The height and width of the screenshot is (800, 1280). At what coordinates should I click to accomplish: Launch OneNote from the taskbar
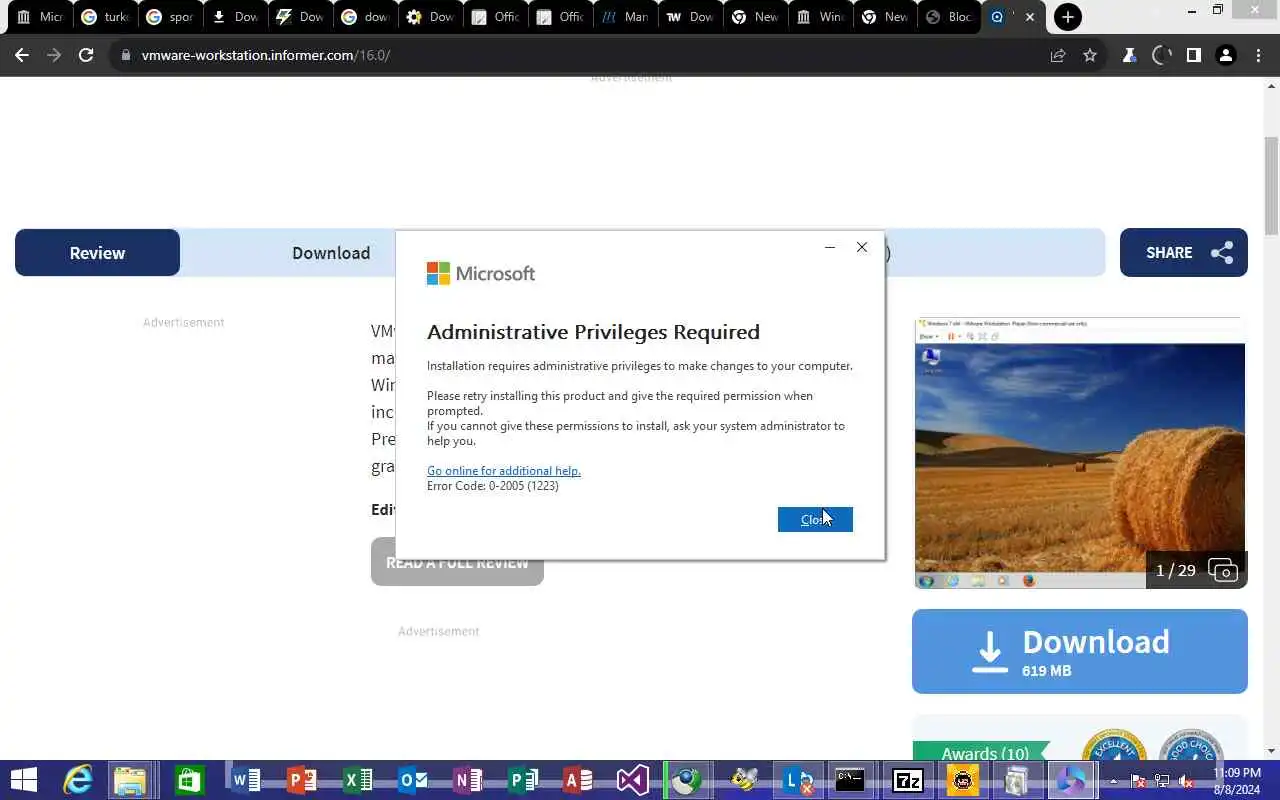[x=467, y=780]
